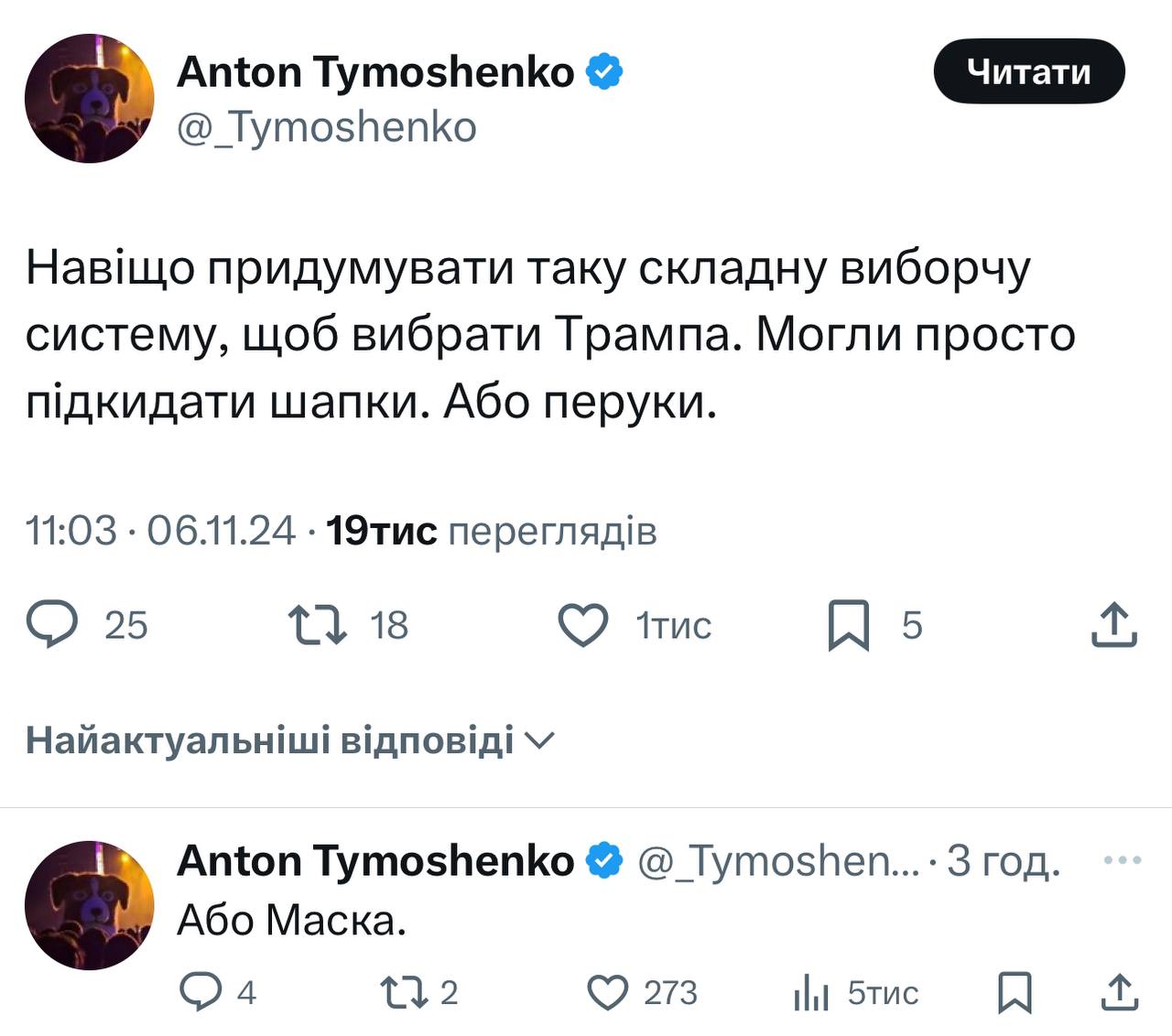Open the three-dot menu on the reply tweet

coord(1120,858)
